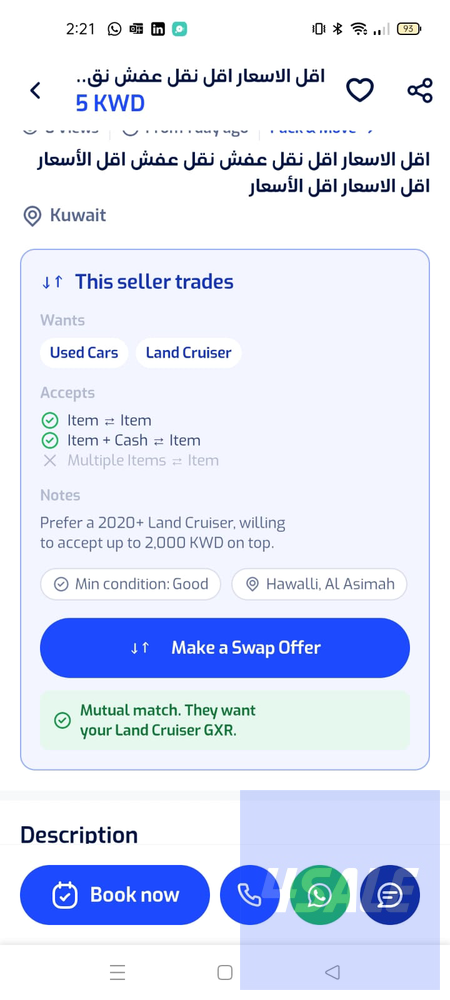The height and width of the screenshot is (1000, 450).
Task: Contact seller through WhatsApp icon
Action: [319, 895]
